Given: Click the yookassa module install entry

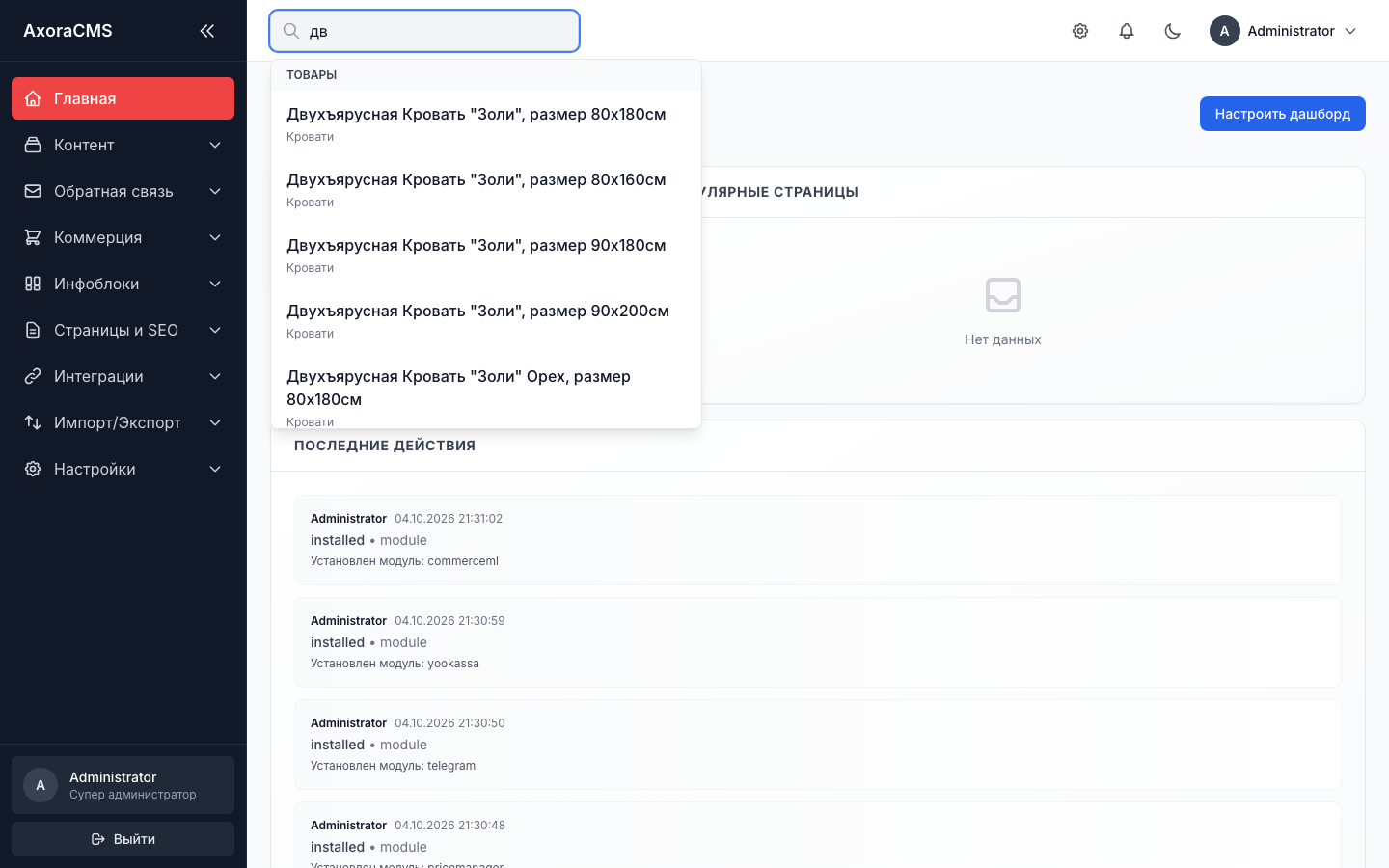Looking at the screenshot, I should click(818, 642).
